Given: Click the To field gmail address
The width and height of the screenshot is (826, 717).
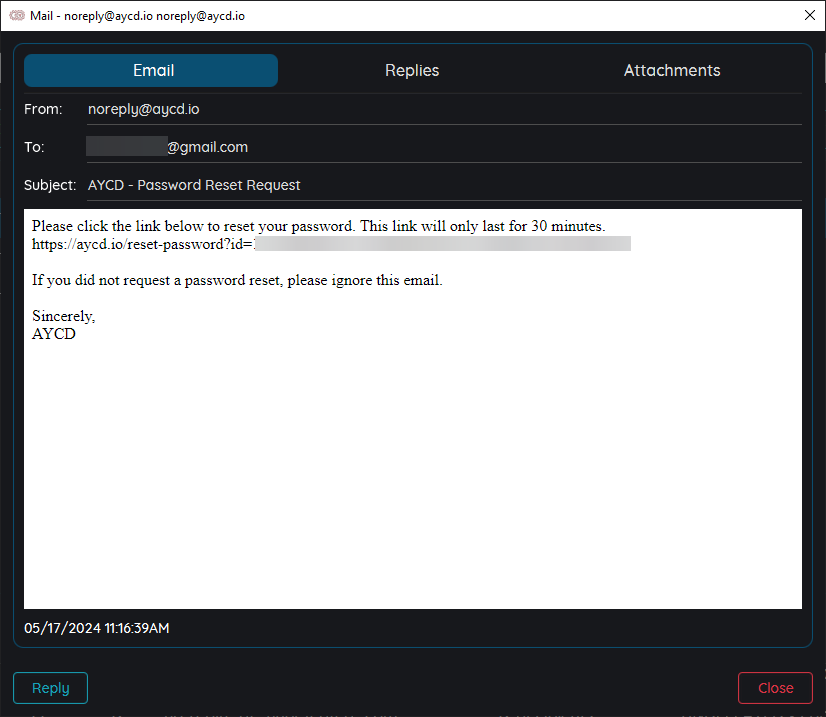Looking at the screenshot, I should 444,147.
